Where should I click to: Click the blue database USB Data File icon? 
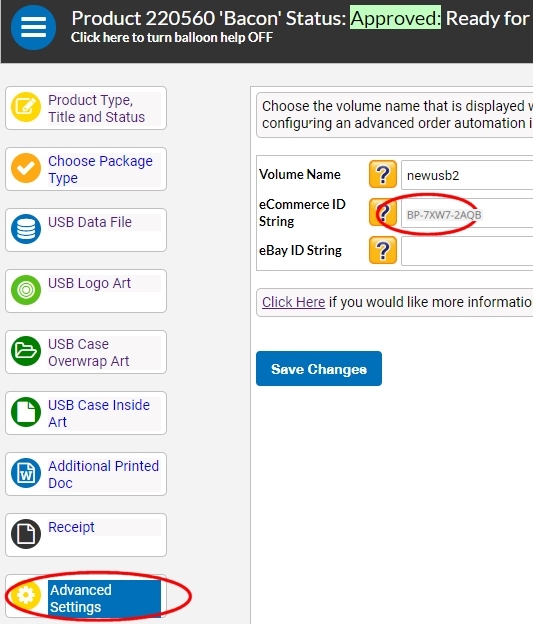26,229
